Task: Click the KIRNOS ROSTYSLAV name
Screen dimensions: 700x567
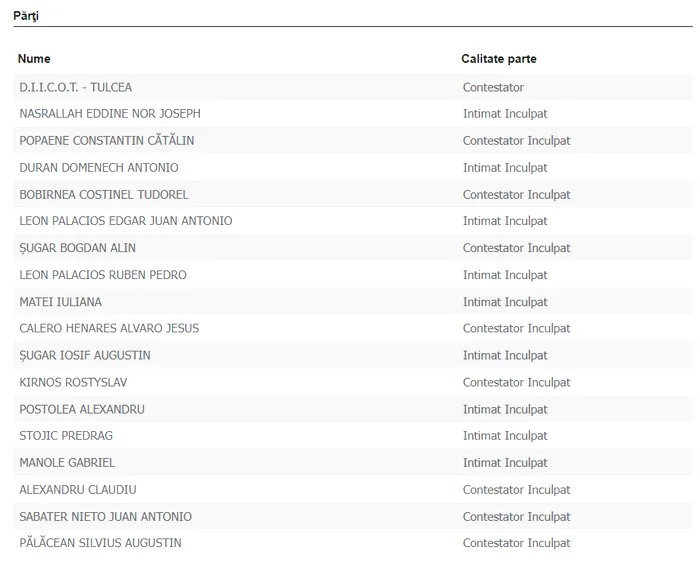Action: (x=73, y=382)
